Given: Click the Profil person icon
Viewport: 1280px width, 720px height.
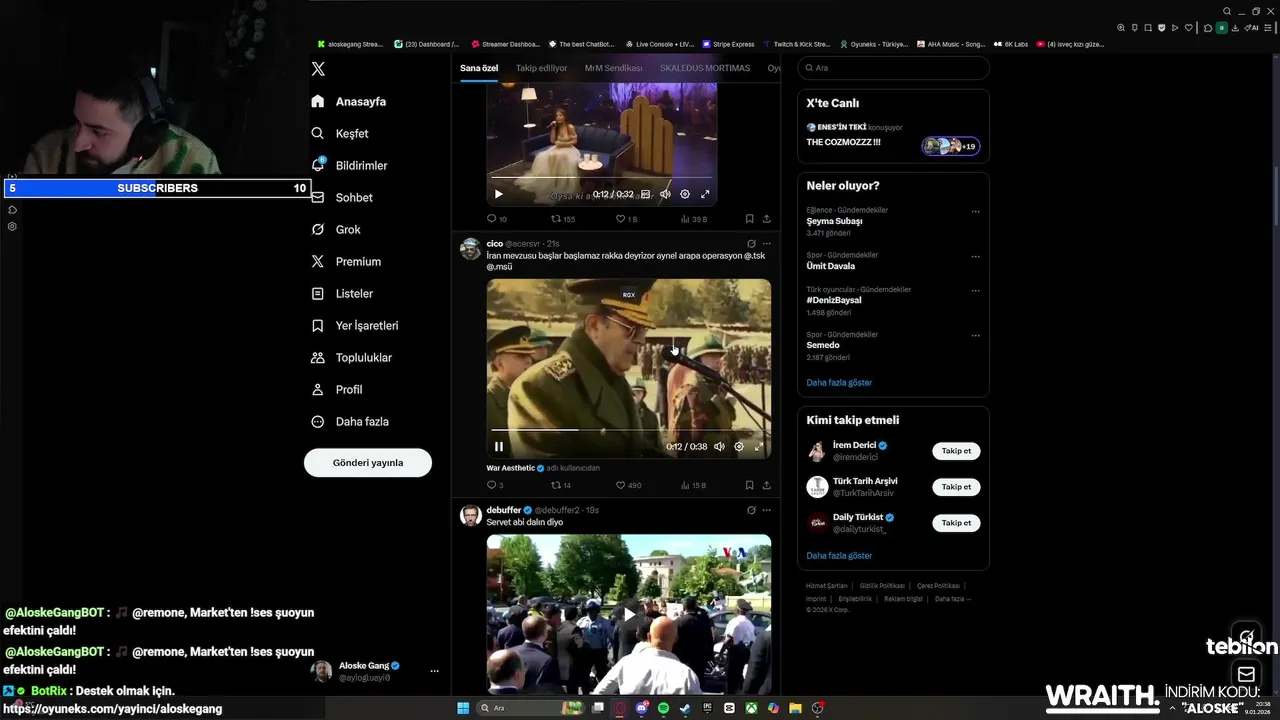Looking at the screenshot, I should 318,389.
